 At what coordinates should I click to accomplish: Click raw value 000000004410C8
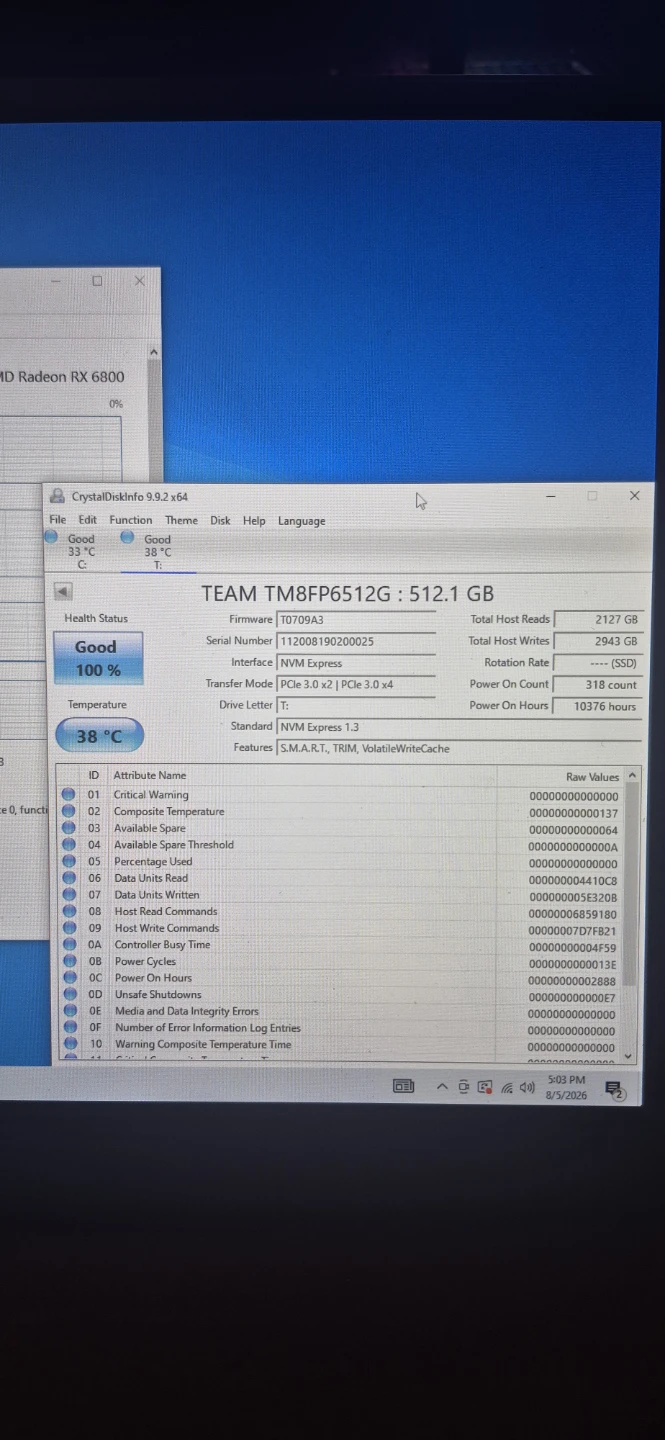tap(573, 880)
